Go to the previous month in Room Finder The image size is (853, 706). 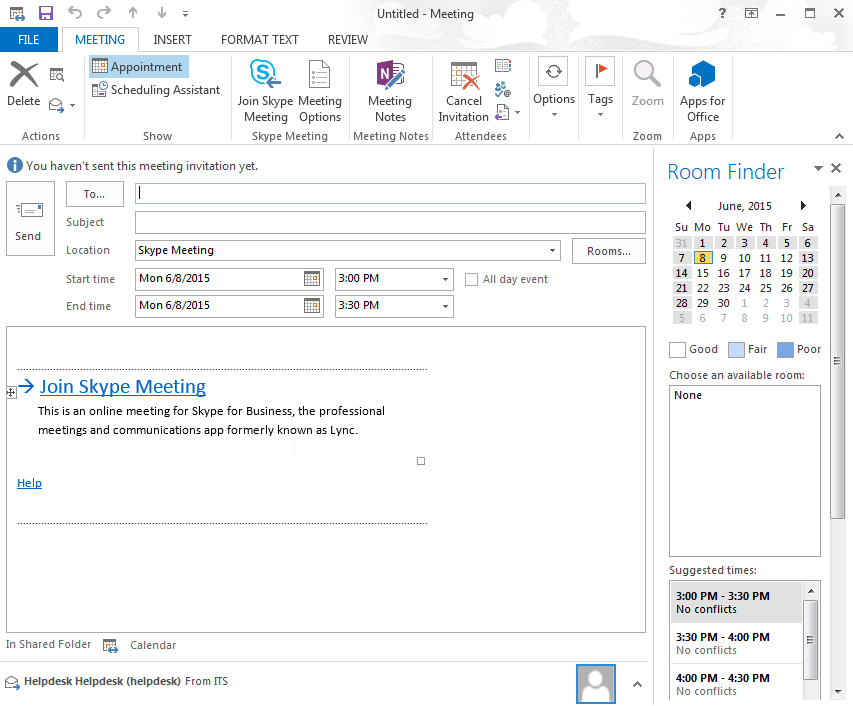[x=689, y=206]
